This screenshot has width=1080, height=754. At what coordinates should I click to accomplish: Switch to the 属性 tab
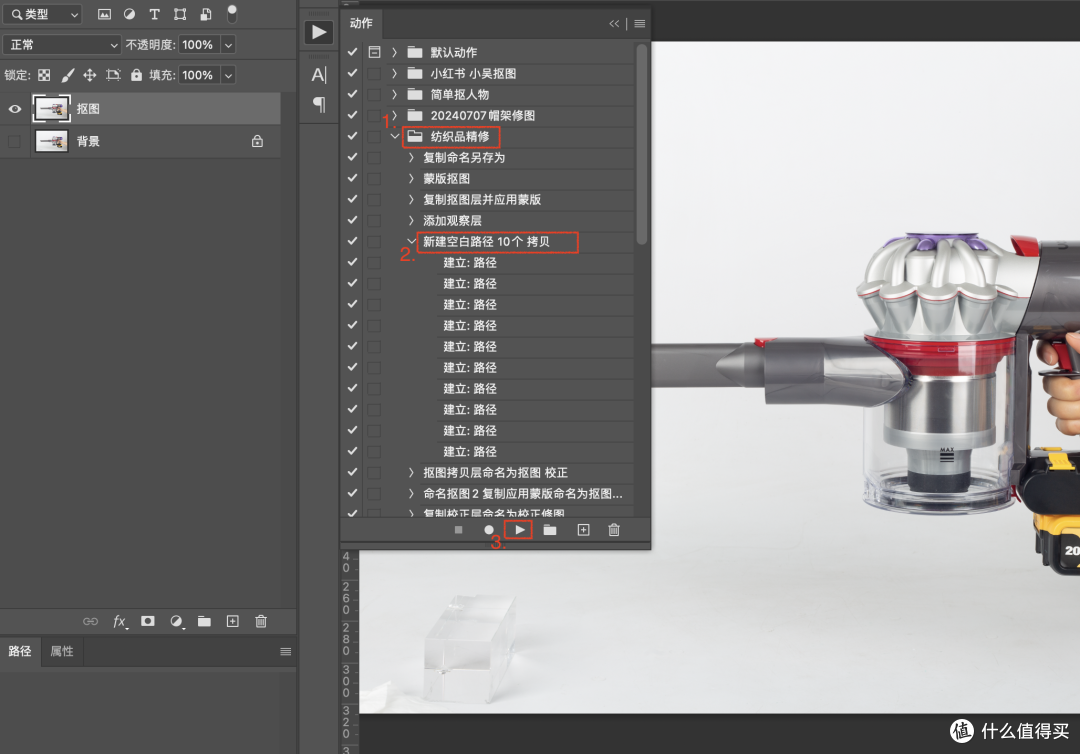(62, 651)
